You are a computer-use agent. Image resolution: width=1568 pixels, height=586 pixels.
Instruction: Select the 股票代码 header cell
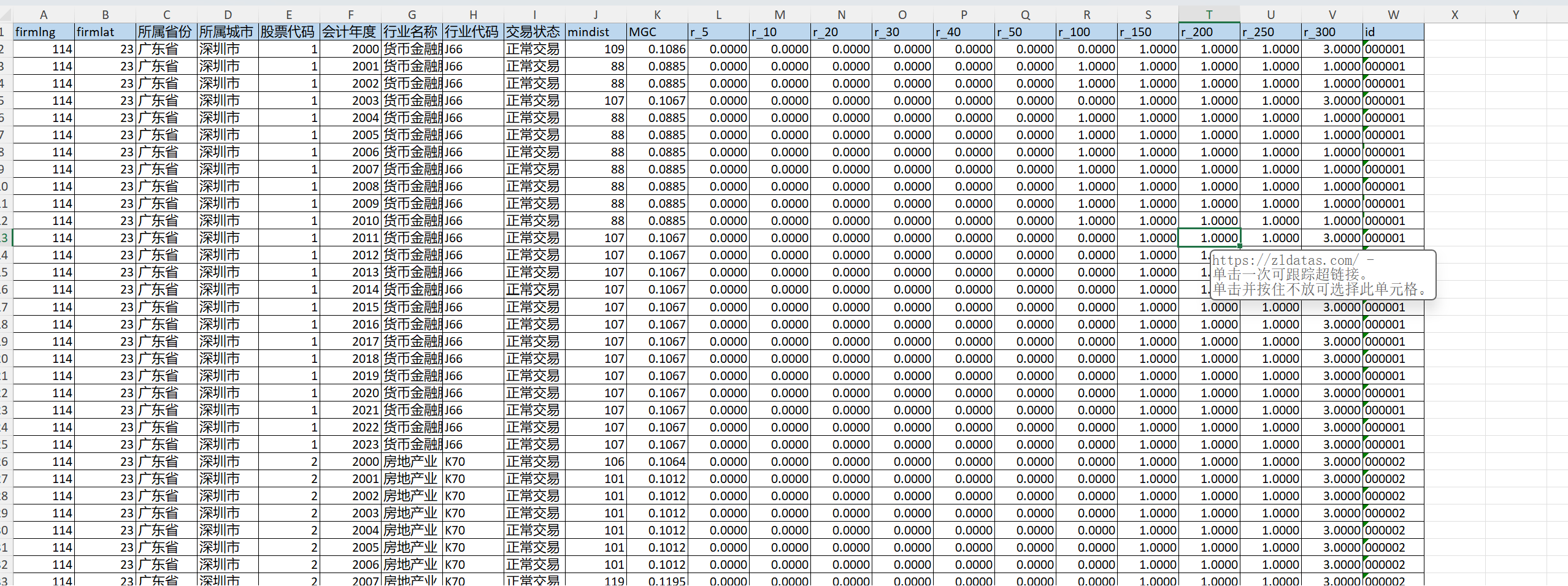[289, 32]
